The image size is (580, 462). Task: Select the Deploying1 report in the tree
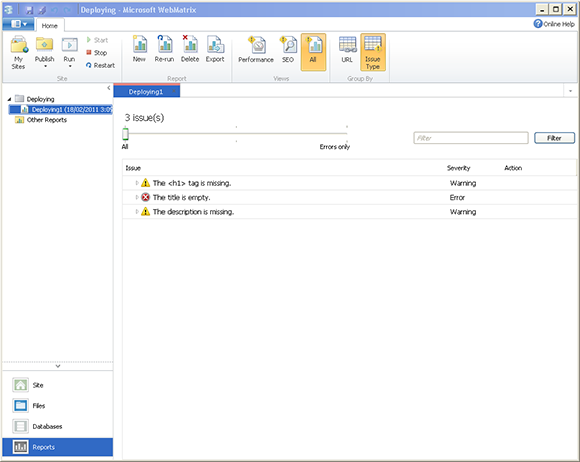point(61,109)
